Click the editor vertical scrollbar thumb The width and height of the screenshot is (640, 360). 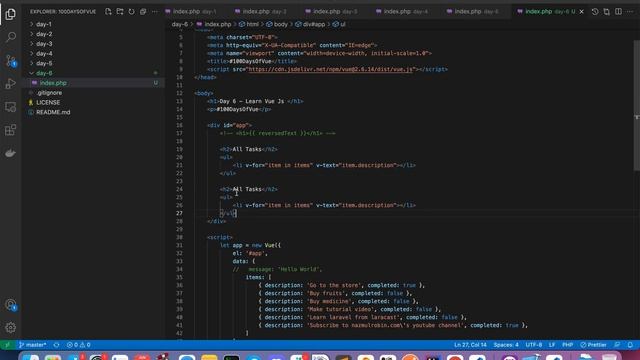[637, 105]
